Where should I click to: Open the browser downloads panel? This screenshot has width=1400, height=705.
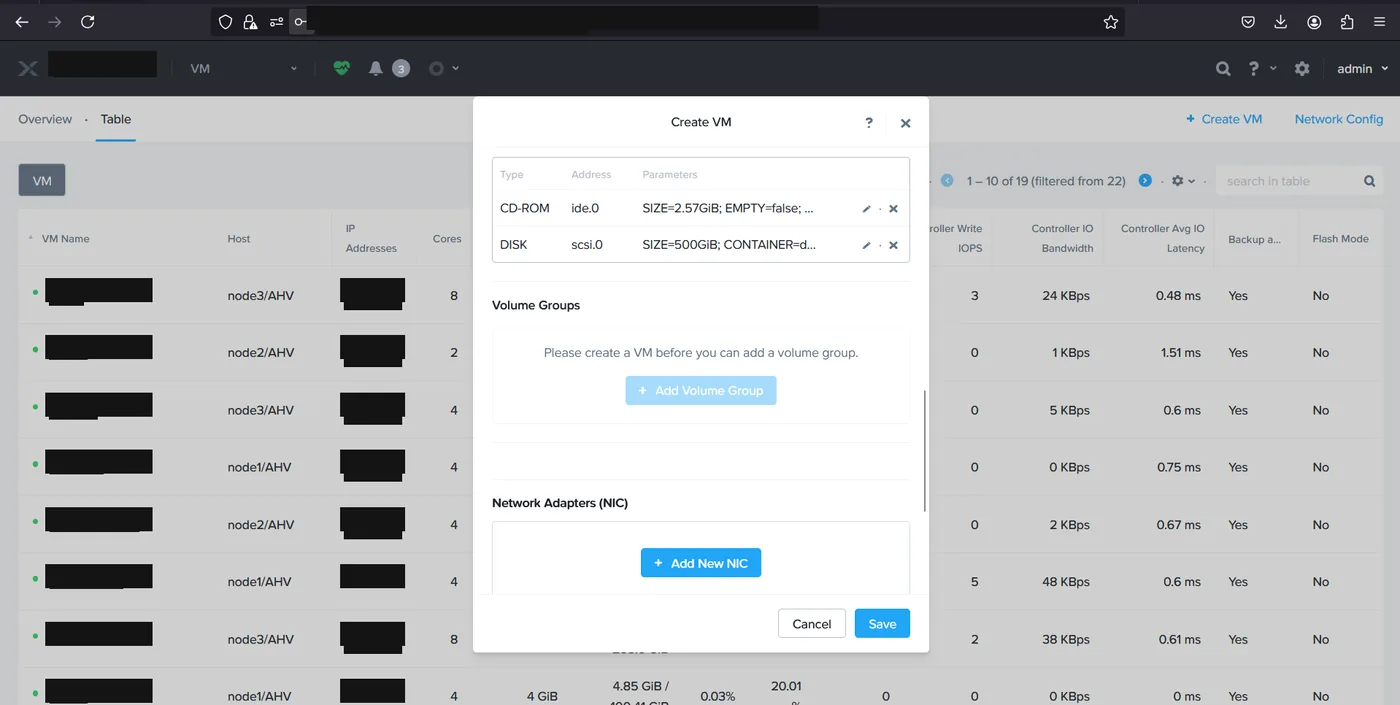pos(1281,22)
